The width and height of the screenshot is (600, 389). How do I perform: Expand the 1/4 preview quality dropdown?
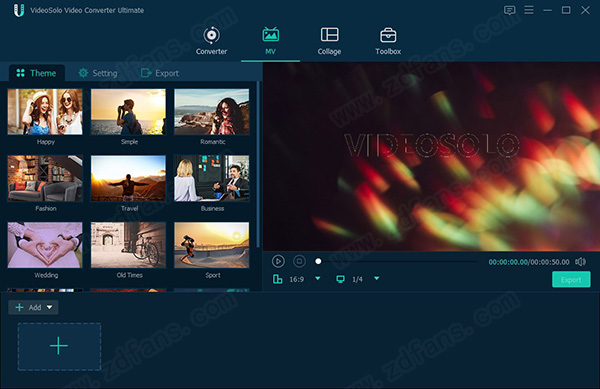pos(377,278)
